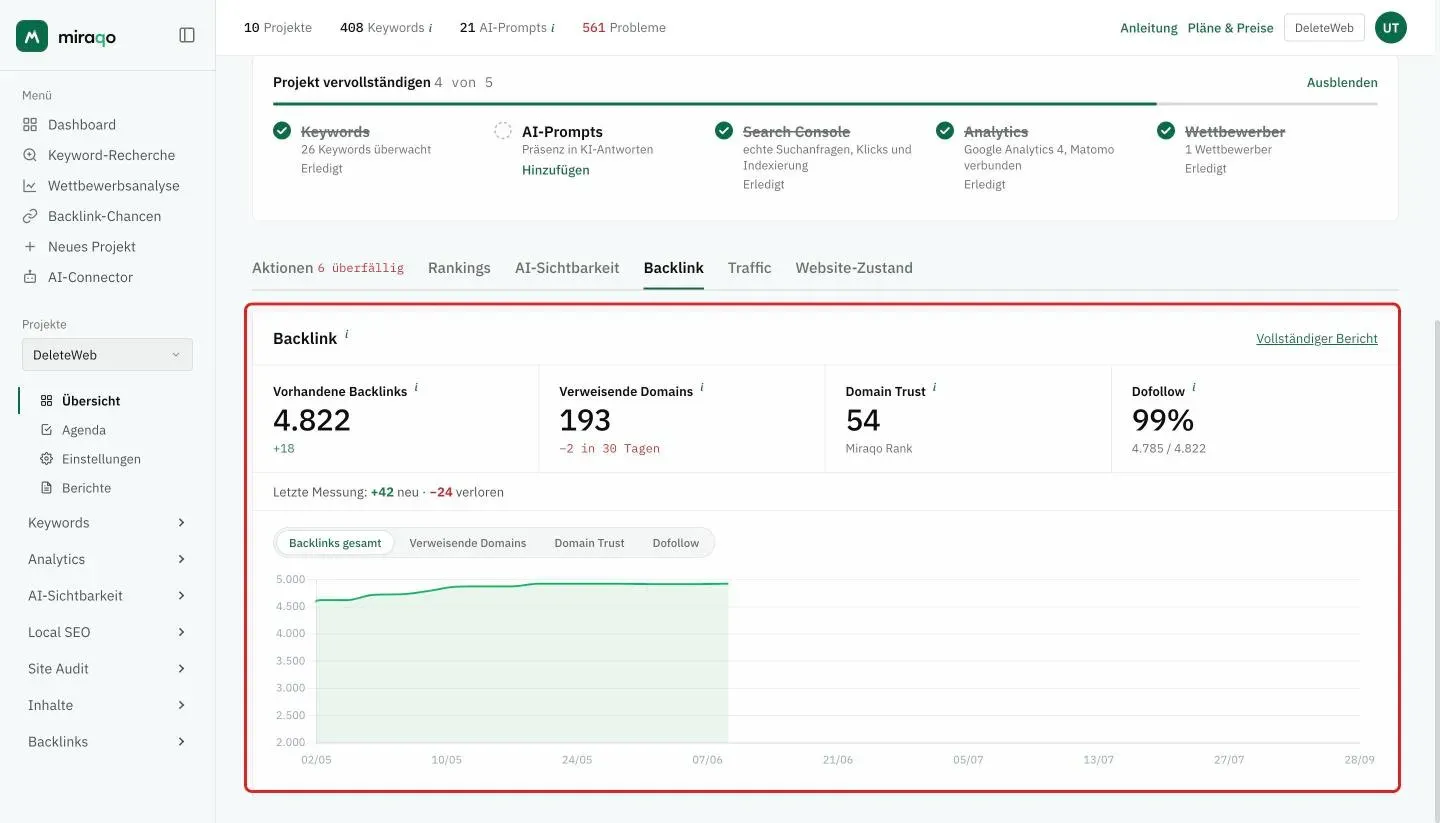Open the Aktionen tab

pos(328,268)
